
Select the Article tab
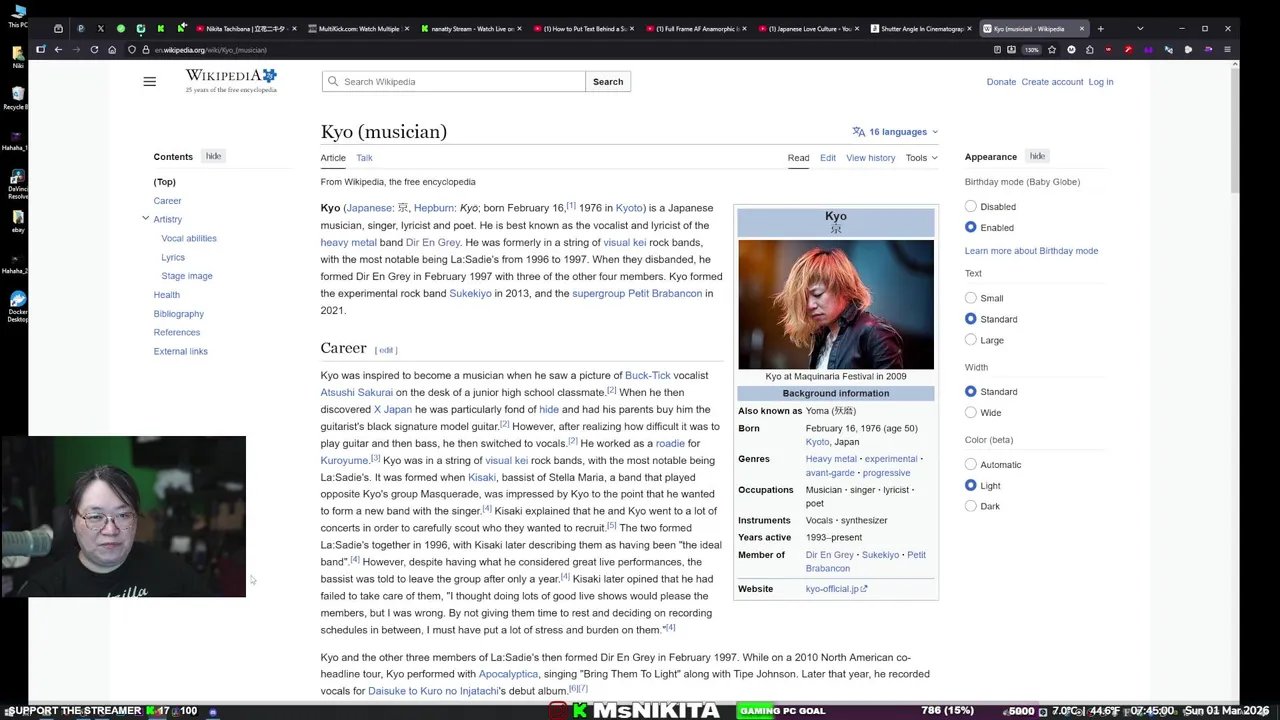click(x=333, y=158)
